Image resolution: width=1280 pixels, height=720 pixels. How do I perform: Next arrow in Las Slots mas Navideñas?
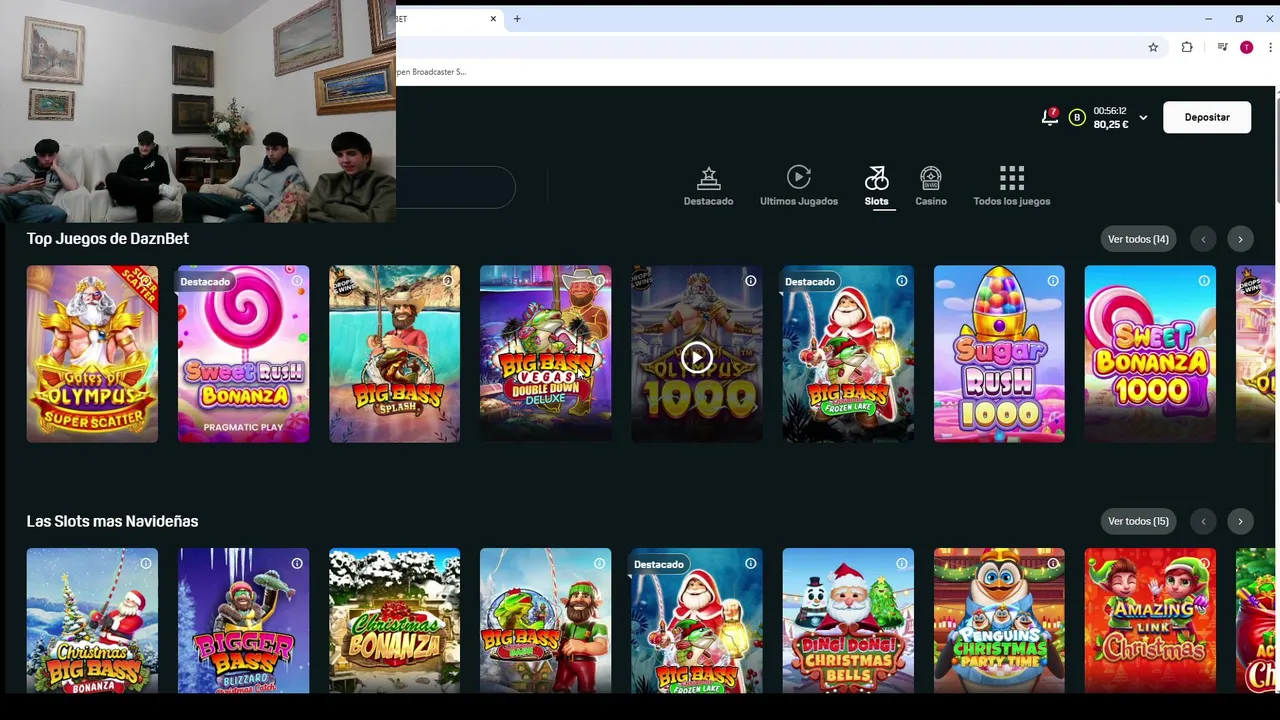1240,521
